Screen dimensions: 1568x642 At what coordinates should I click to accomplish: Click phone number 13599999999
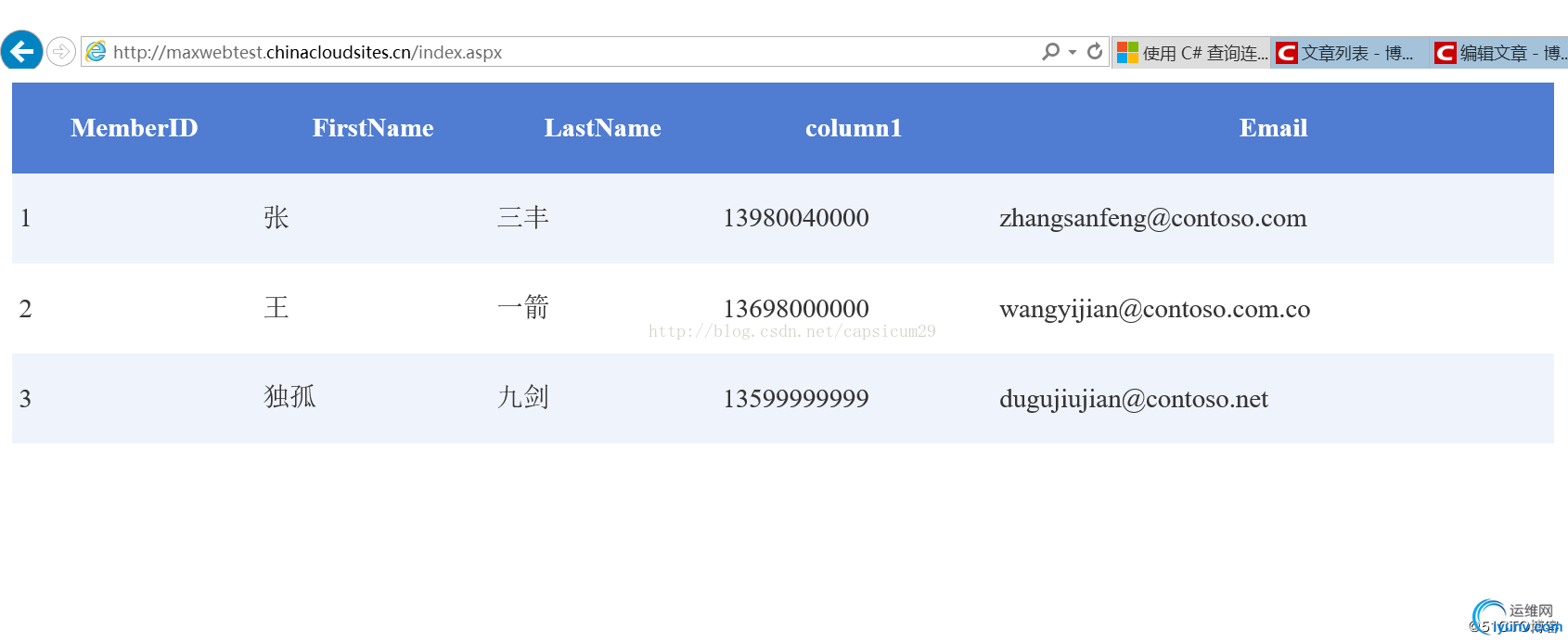tap(796, 399)
